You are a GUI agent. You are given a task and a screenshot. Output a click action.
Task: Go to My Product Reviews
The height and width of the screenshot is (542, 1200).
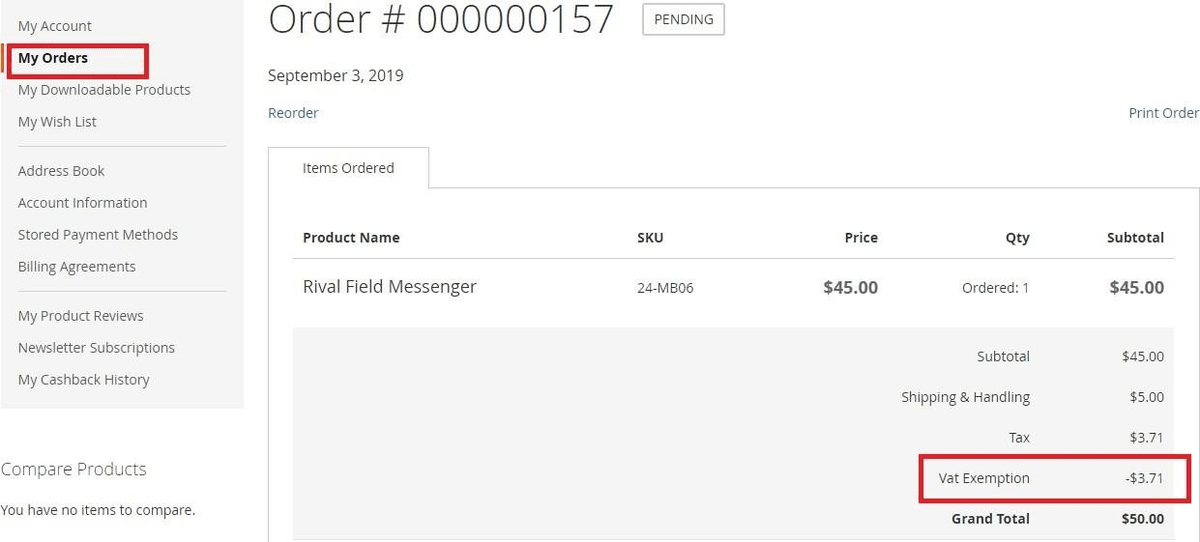[81, 316]
